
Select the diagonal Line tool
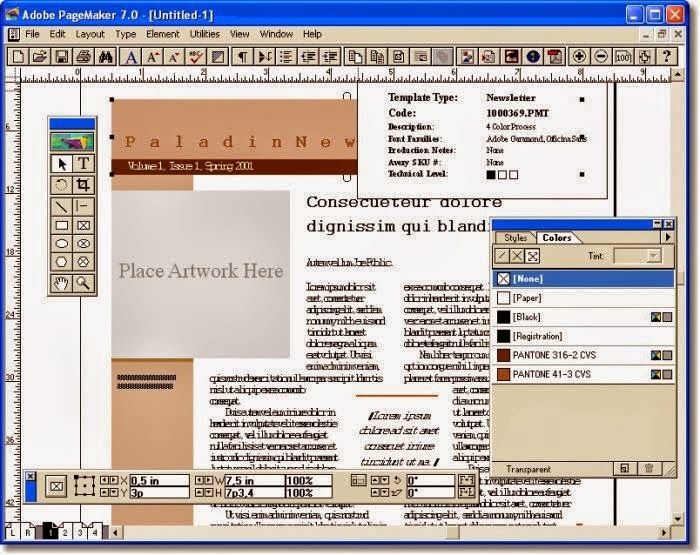61,206
